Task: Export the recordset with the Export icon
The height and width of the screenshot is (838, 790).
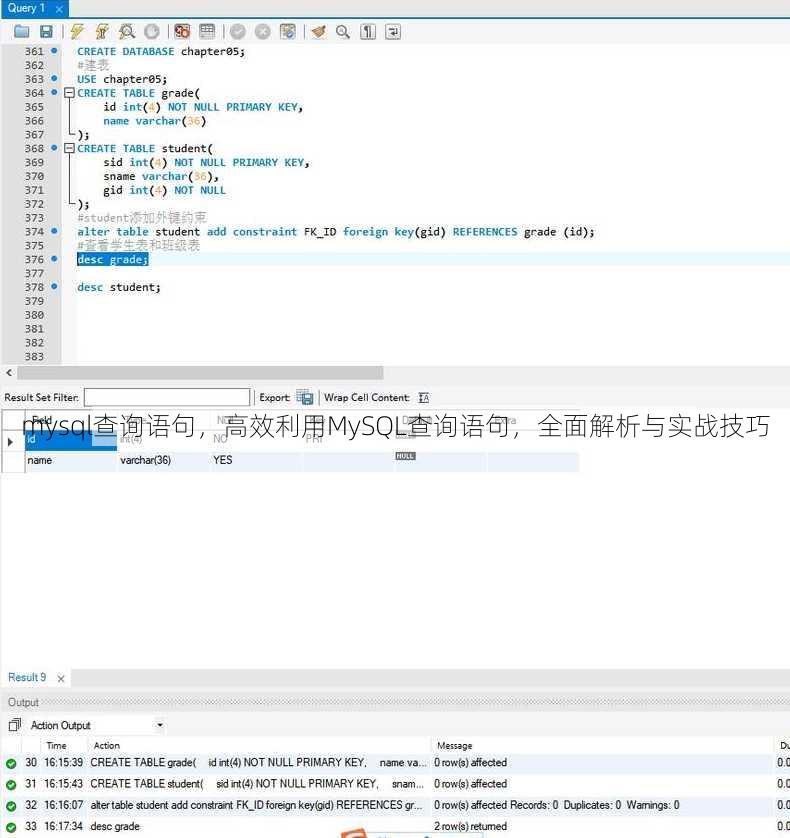Action: click(305, 397)
